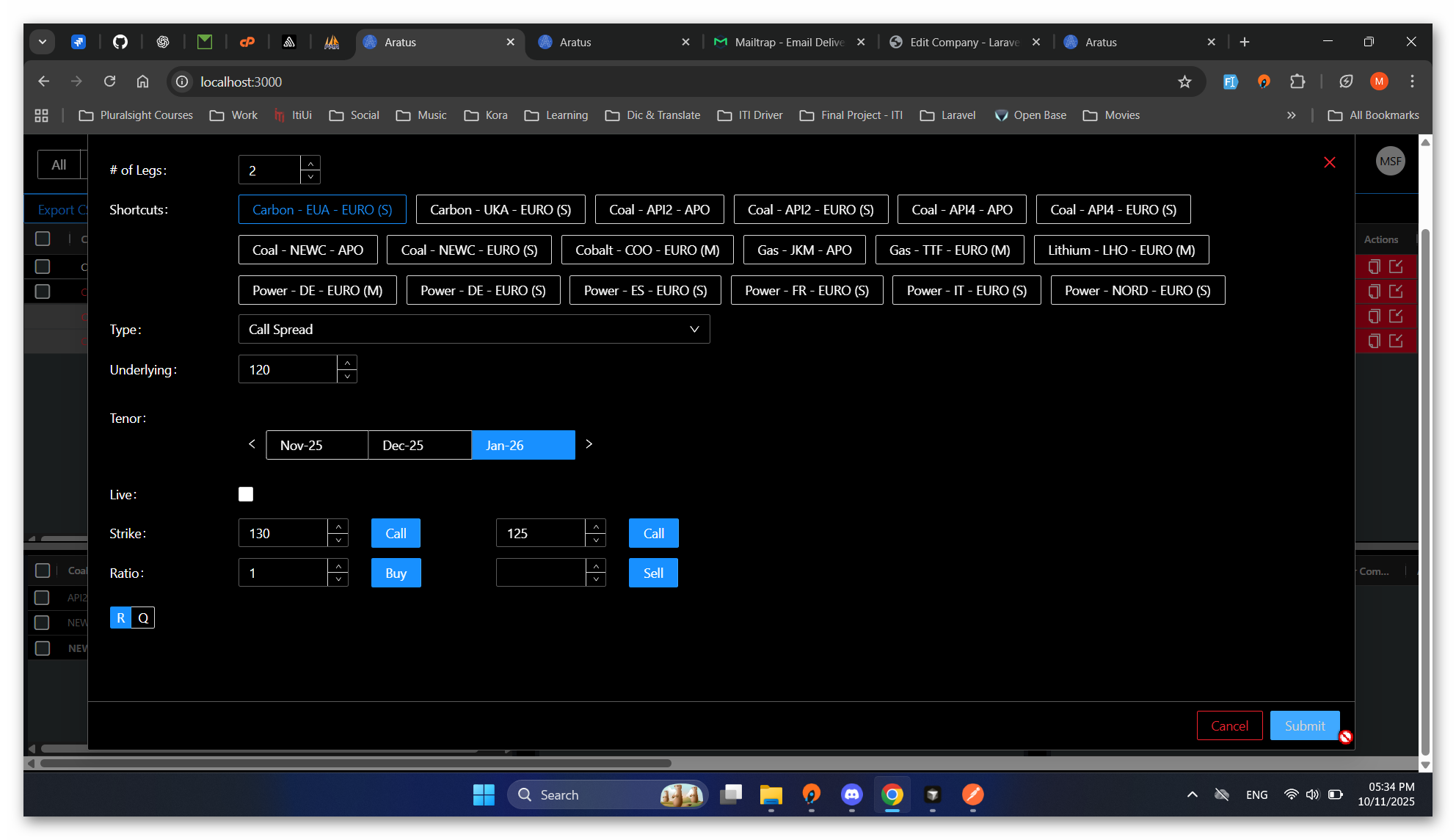The width and height of the screenshot is (1456, 840).
Task: Open the bookmarks apps grid icon
Action: point(42,115)
